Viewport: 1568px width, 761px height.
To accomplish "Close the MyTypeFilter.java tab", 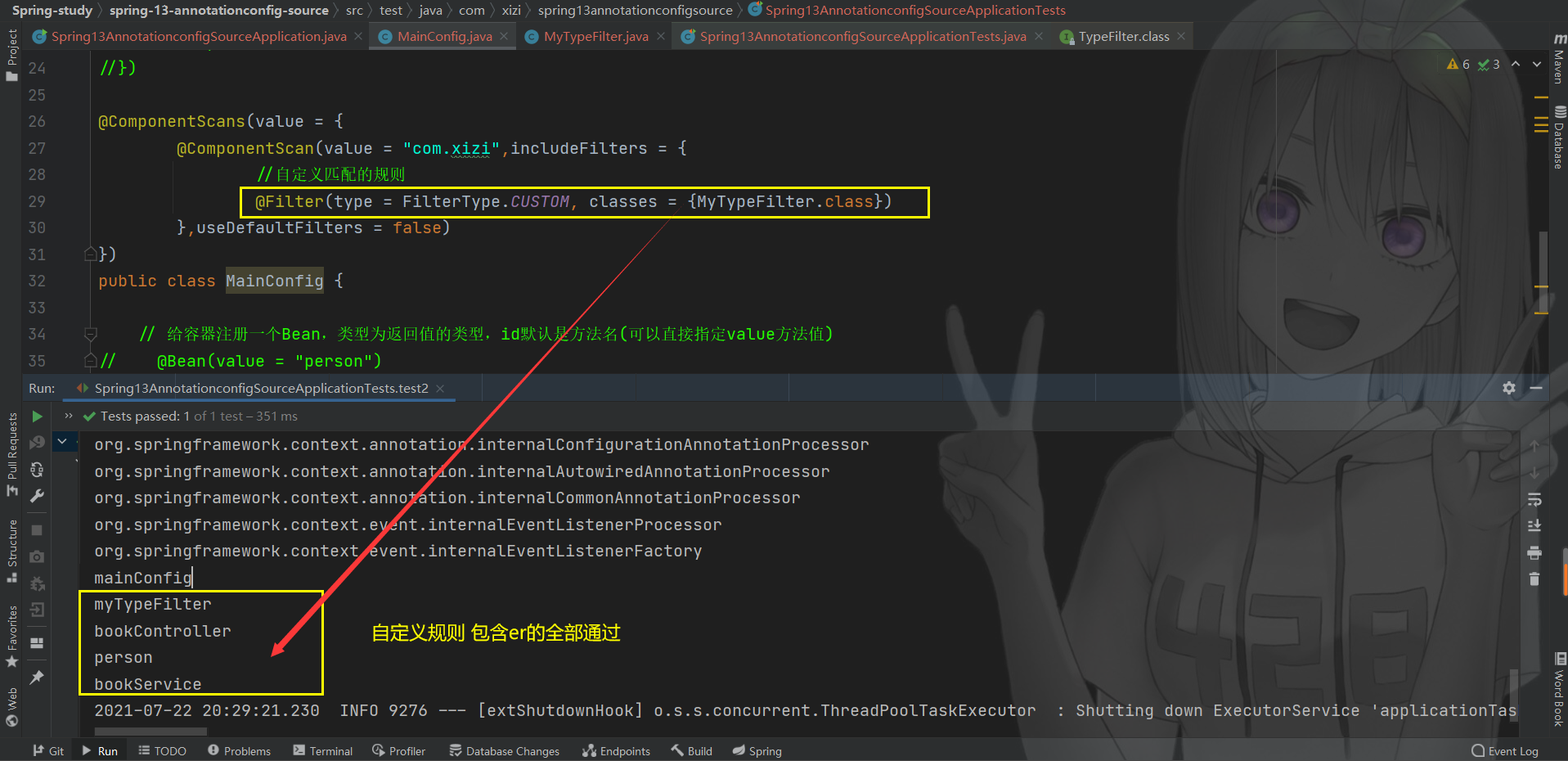I will coord(660,36).
